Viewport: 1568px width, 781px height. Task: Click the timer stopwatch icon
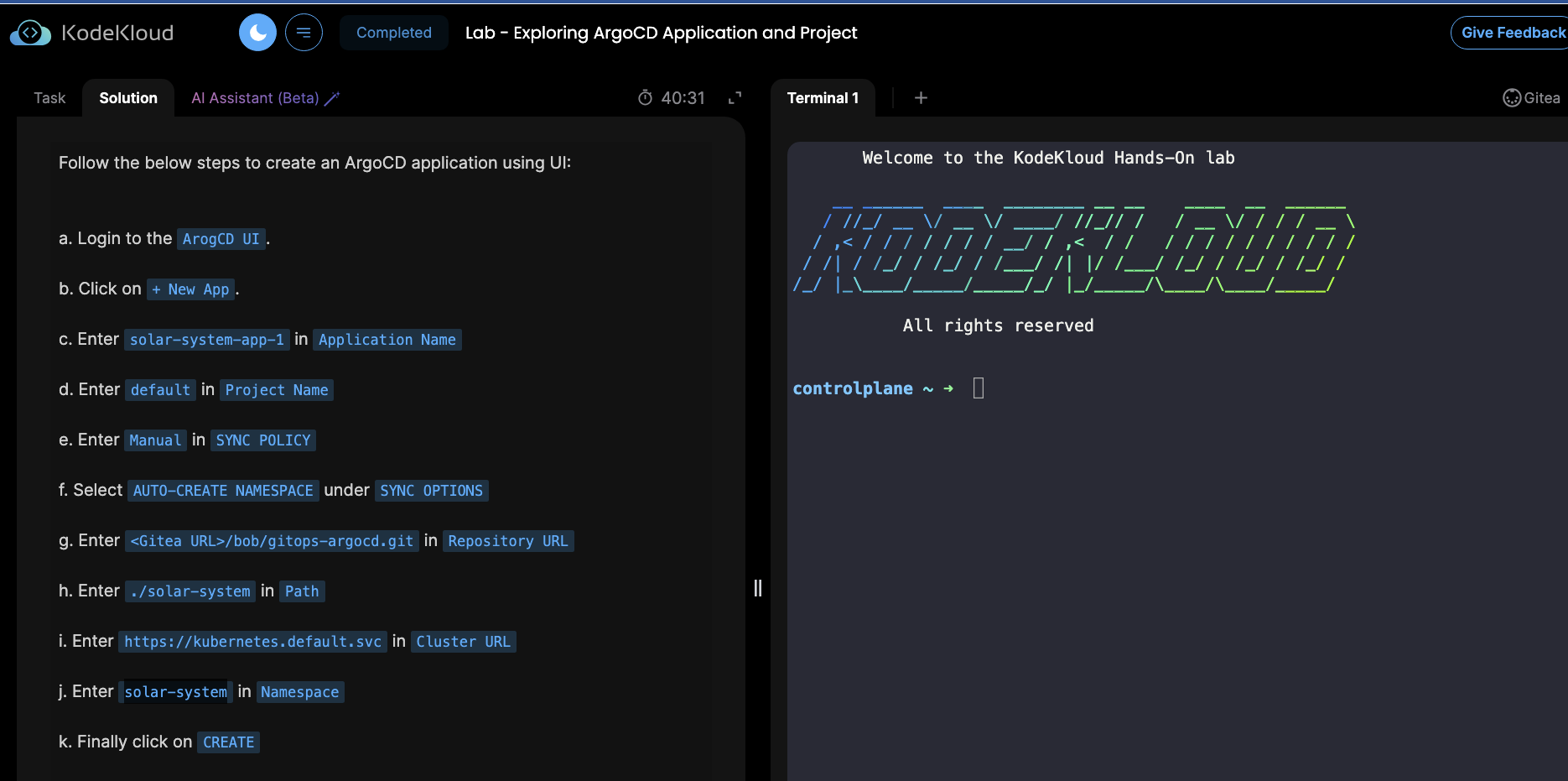pyautogui.click(x=645, y=98)
